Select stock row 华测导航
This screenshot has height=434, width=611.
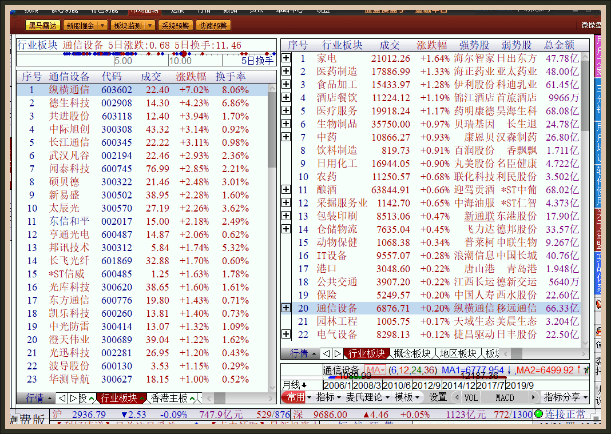143,379
